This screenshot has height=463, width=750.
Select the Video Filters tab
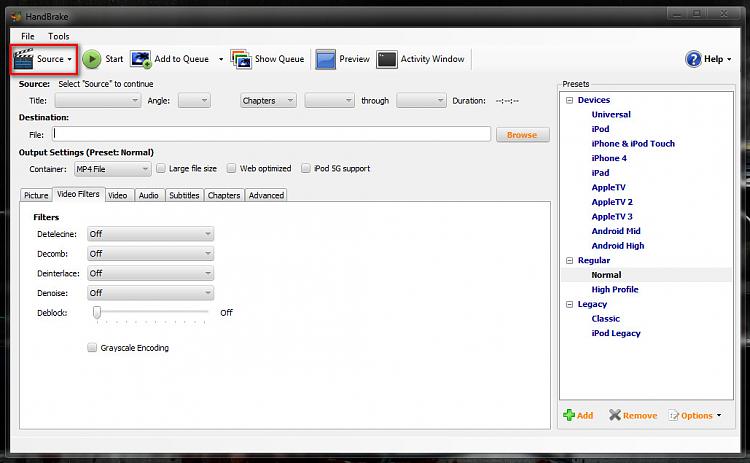78,194
